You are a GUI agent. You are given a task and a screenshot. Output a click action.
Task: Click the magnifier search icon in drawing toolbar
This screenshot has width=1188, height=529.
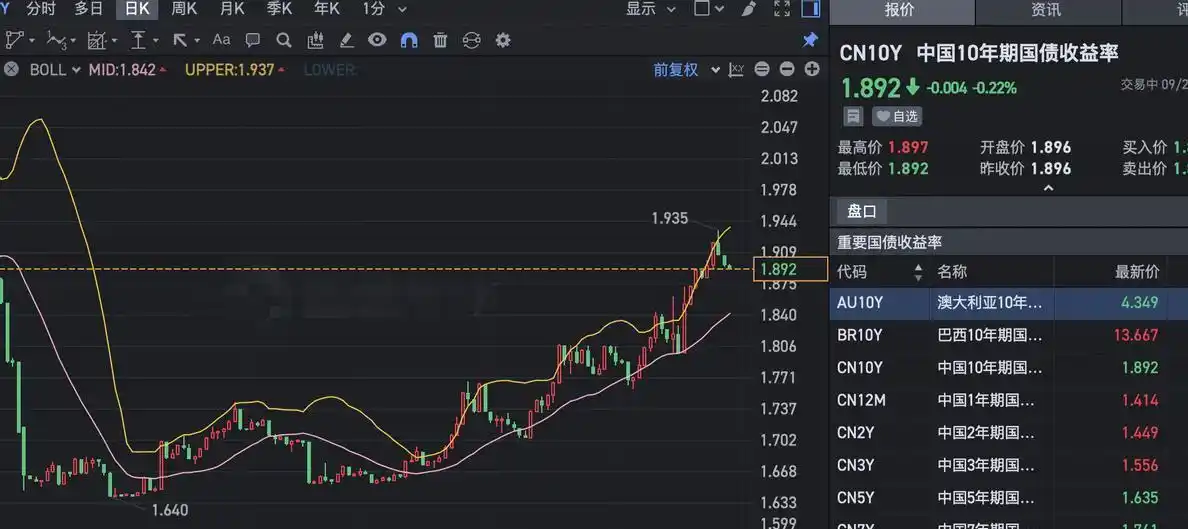[x=284, y=40]
